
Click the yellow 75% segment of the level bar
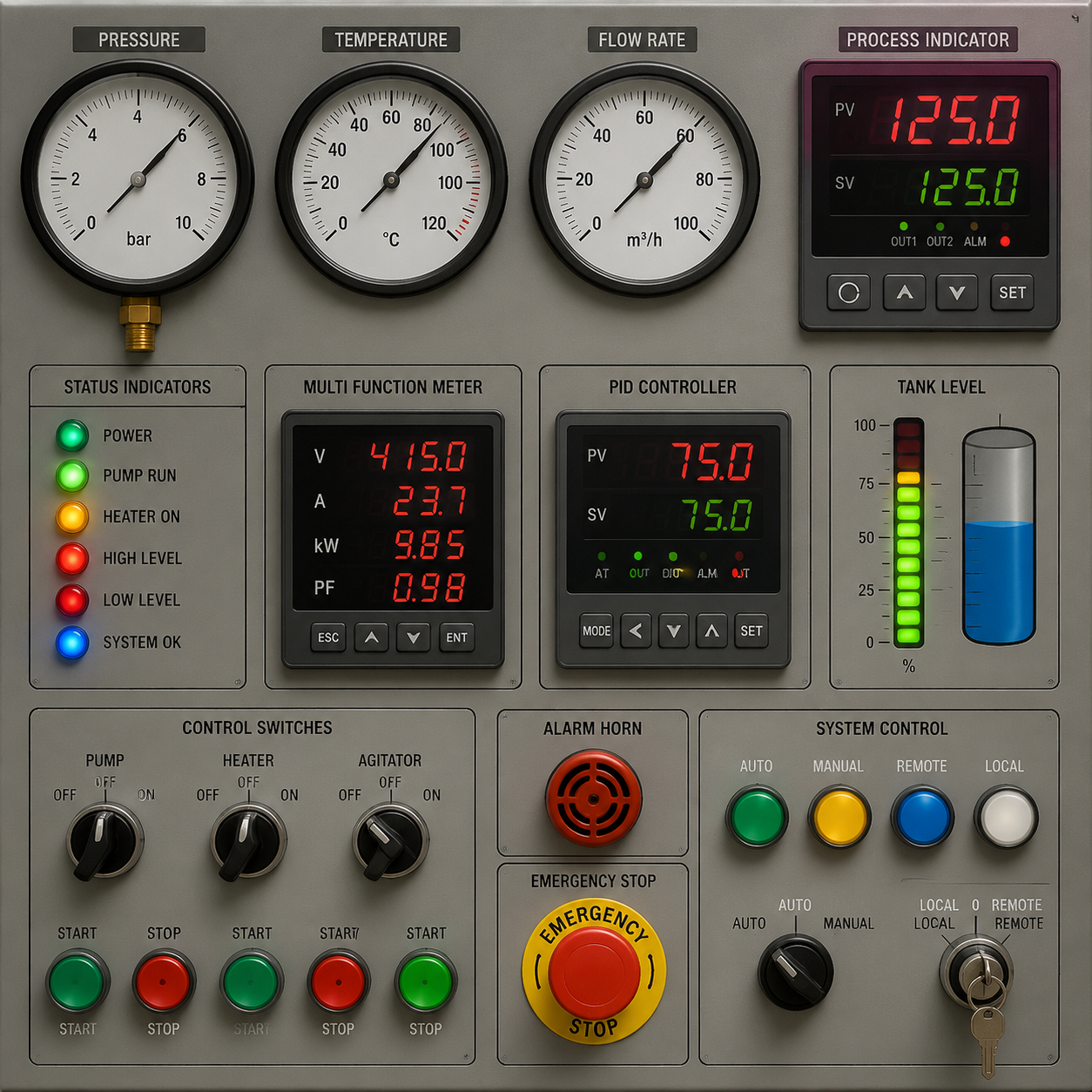coord(908,478)
